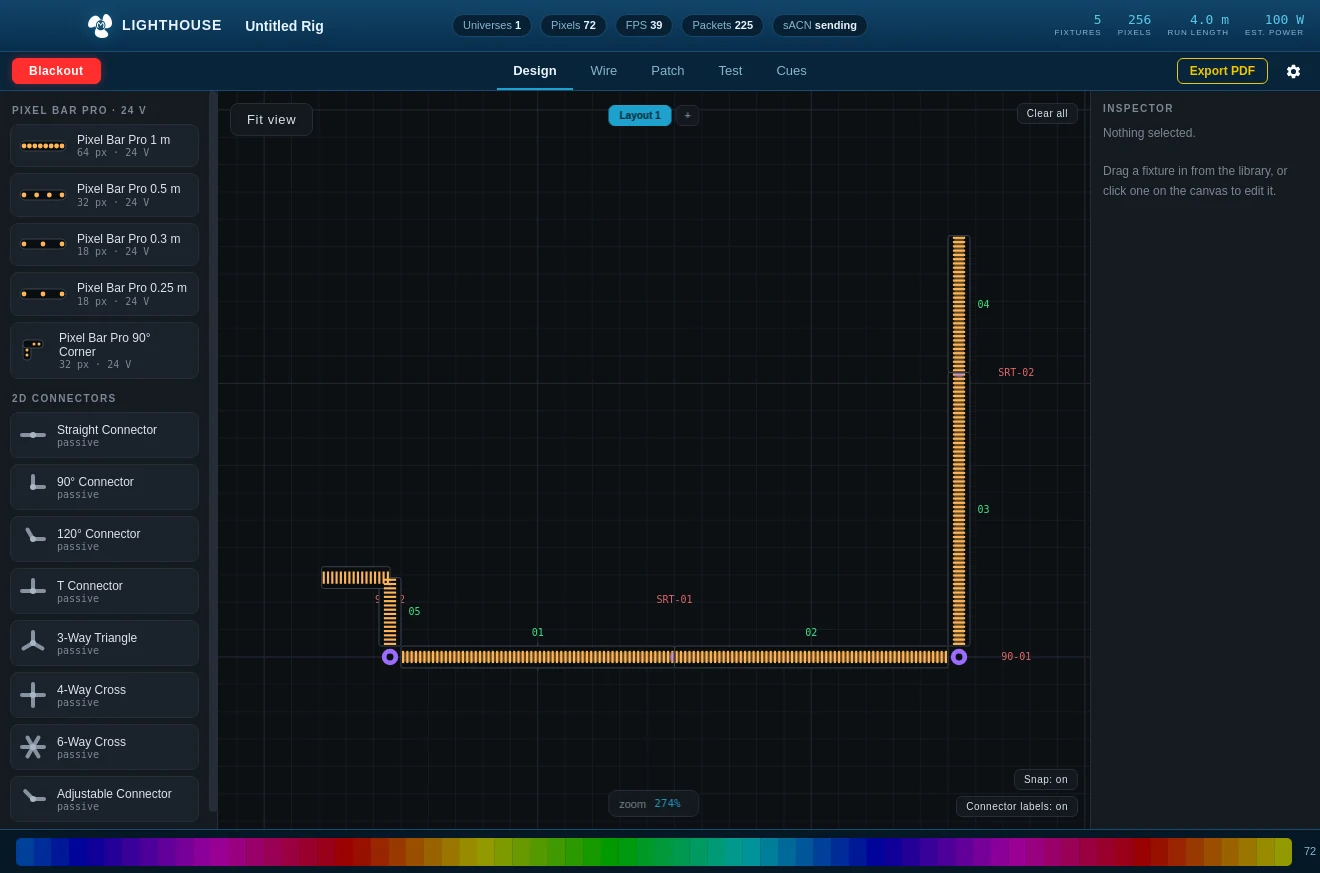
Task: Click the Universes 1 status pill
Action: [x=492, y=25]
